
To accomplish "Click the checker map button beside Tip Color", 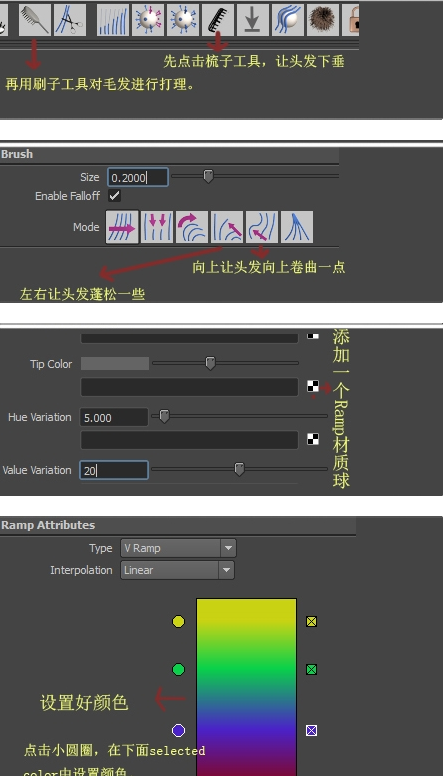I will tap(313, 387).
